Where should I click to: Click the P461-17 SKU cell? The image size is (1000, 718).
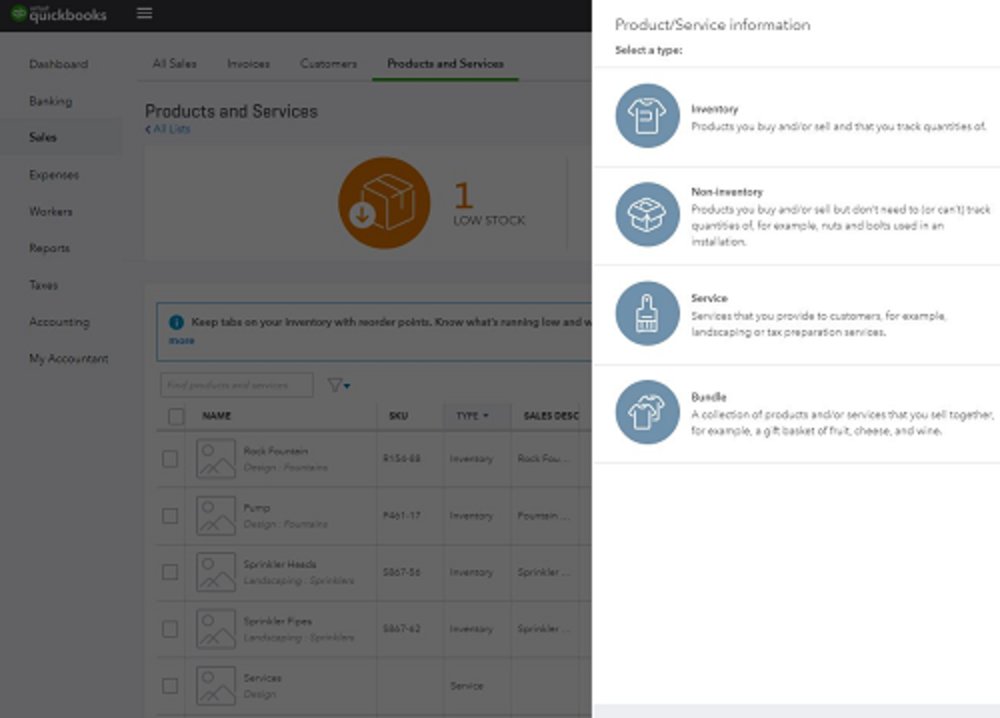click(x=401, y=515)
